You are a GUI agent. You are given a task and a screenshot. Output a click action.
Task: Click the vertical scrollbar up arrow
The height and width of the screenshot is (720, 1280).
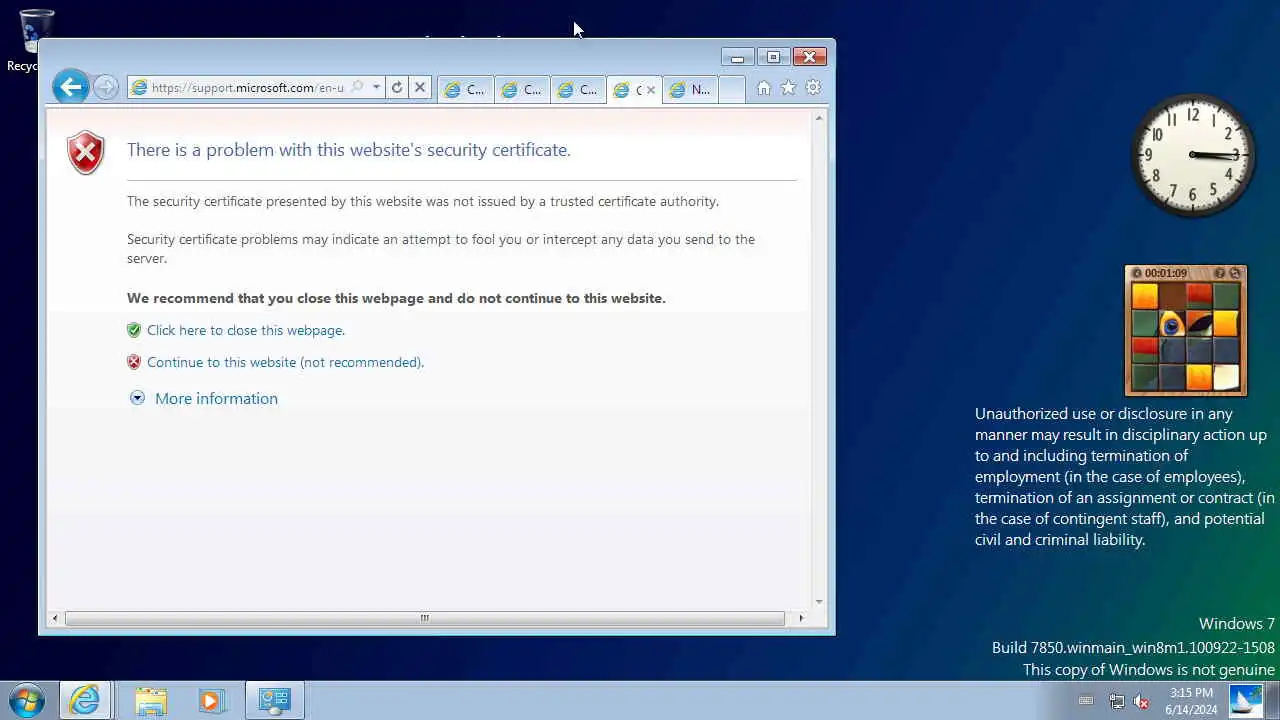(819, 118)
